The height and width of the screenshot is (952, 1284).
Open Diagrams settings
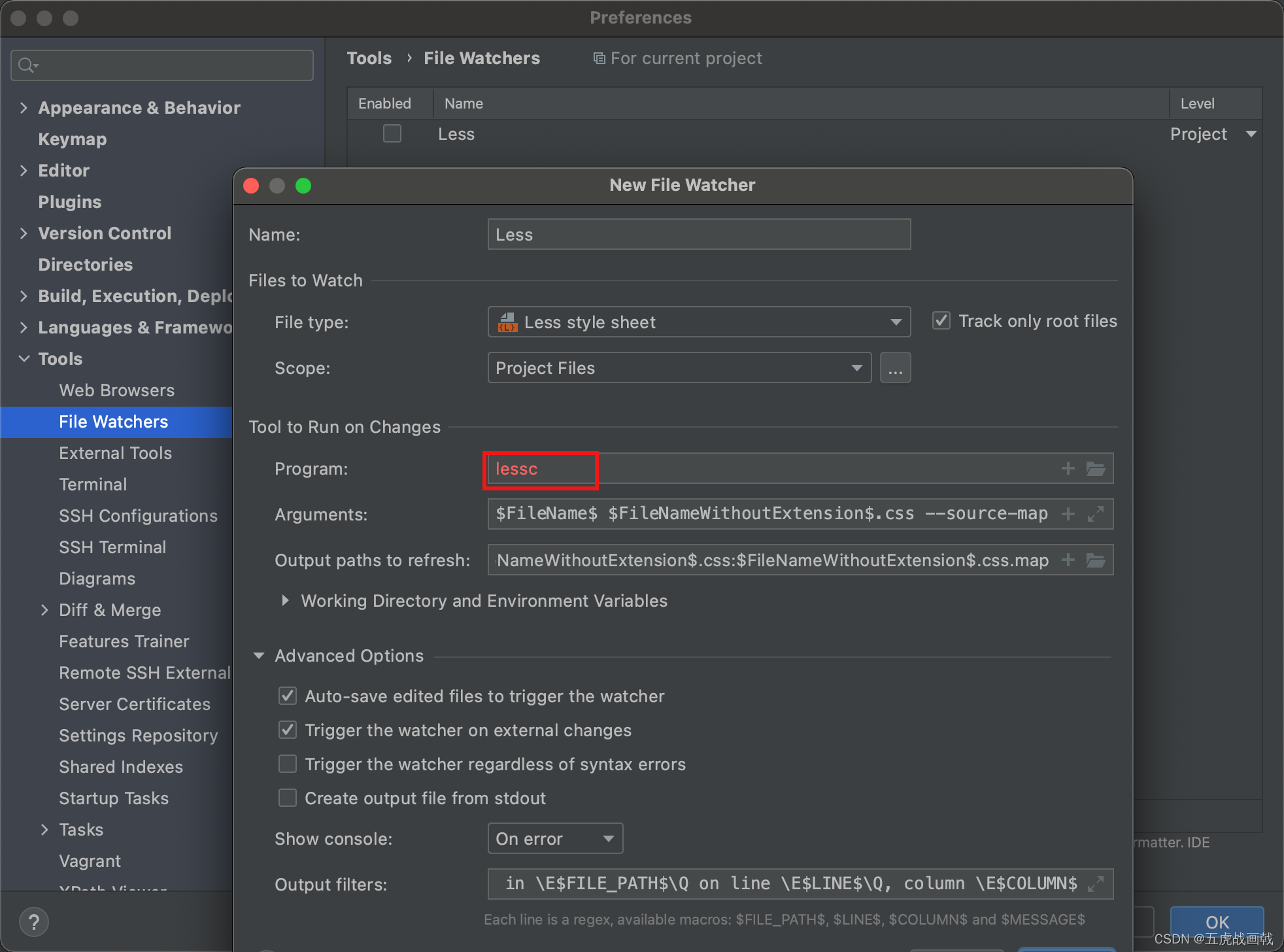point(97,579)
